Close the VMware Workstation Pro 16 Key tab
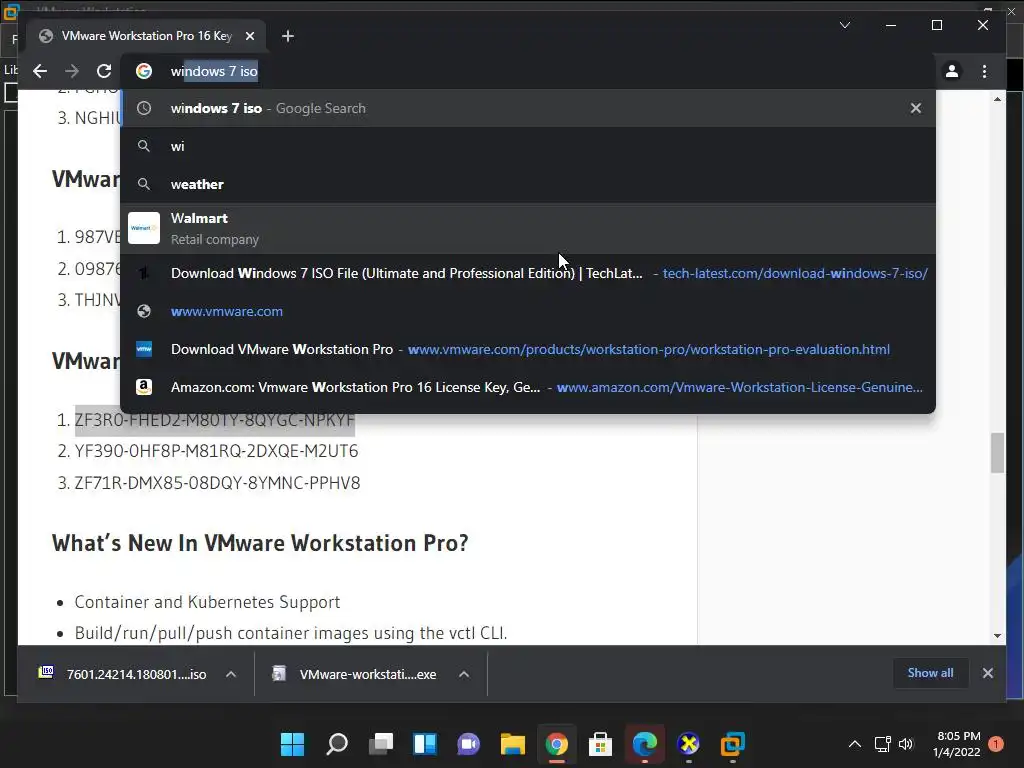This screenshot has height=768, width=1024. click(x=249, y=36)
